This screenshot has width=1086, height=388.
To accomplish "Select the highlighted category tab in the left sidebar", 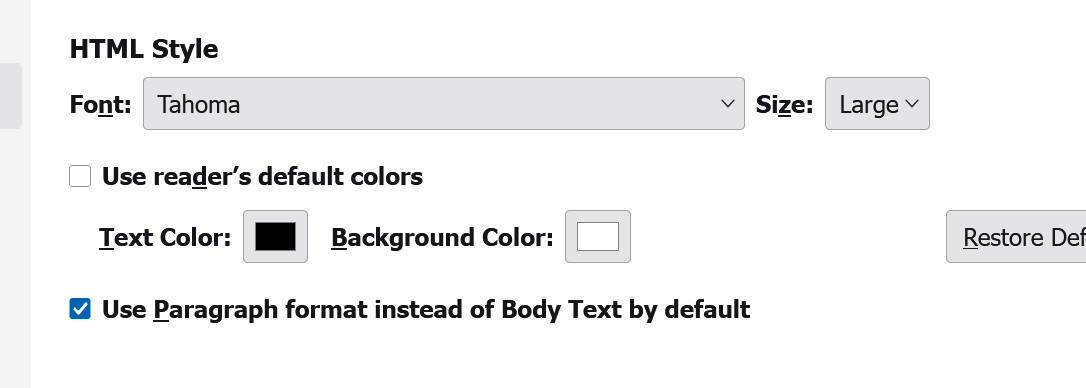I will point(11,96).
